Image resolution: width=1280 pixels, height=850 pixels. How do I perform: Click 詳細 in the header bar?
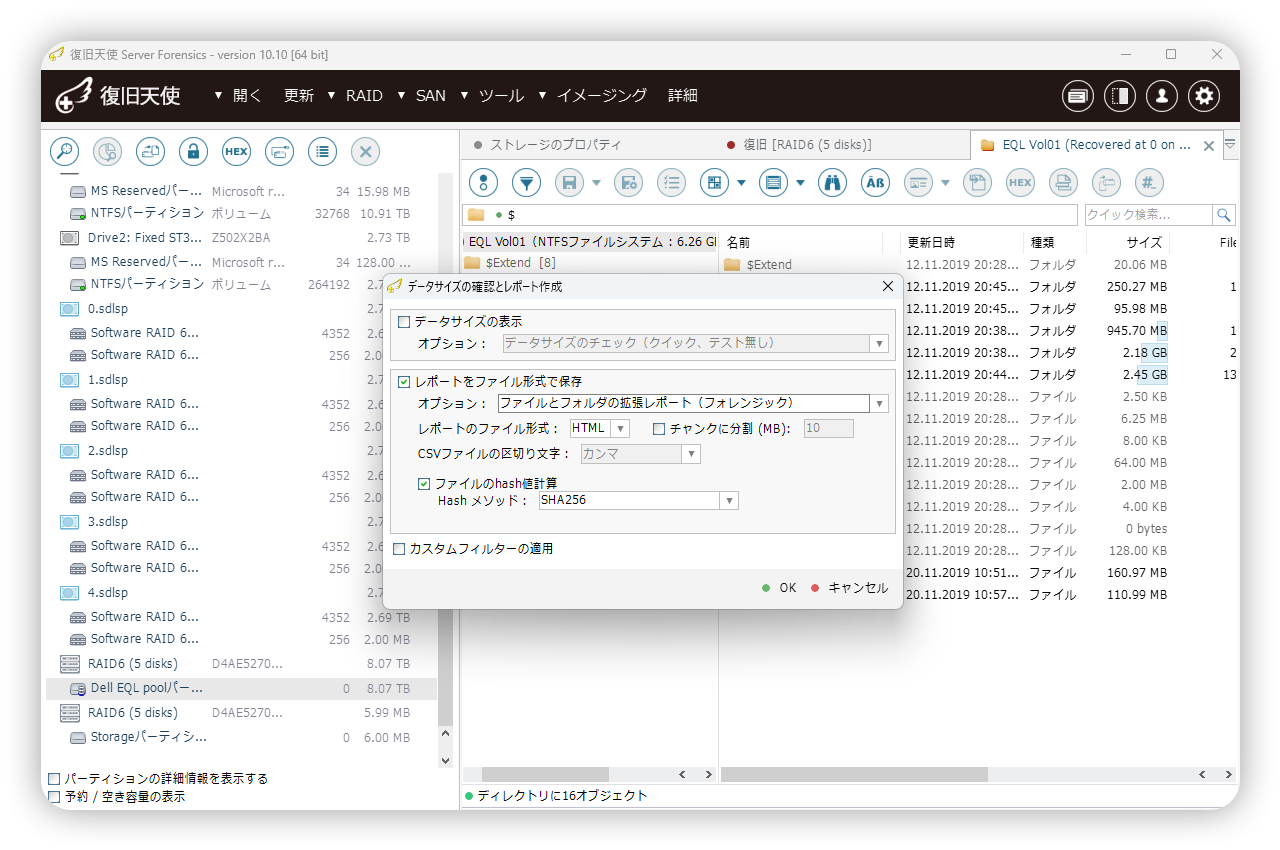(x=683, y=96)
